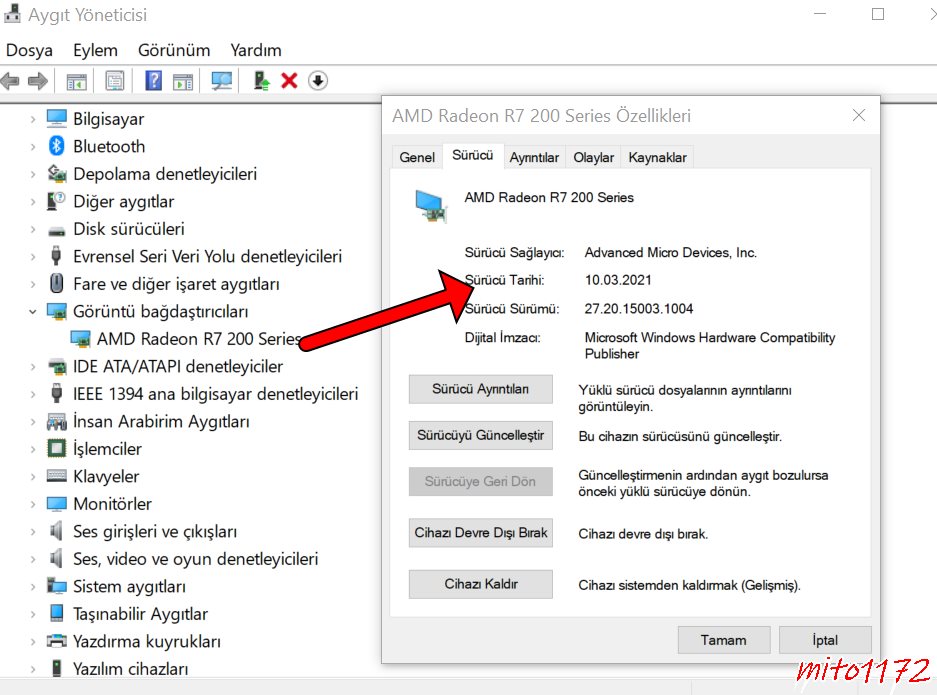The height and width of the screenshot is (695, 937).
Task: Select the Diğer aygıtlar tree label
Action: (x=124, y=201)
